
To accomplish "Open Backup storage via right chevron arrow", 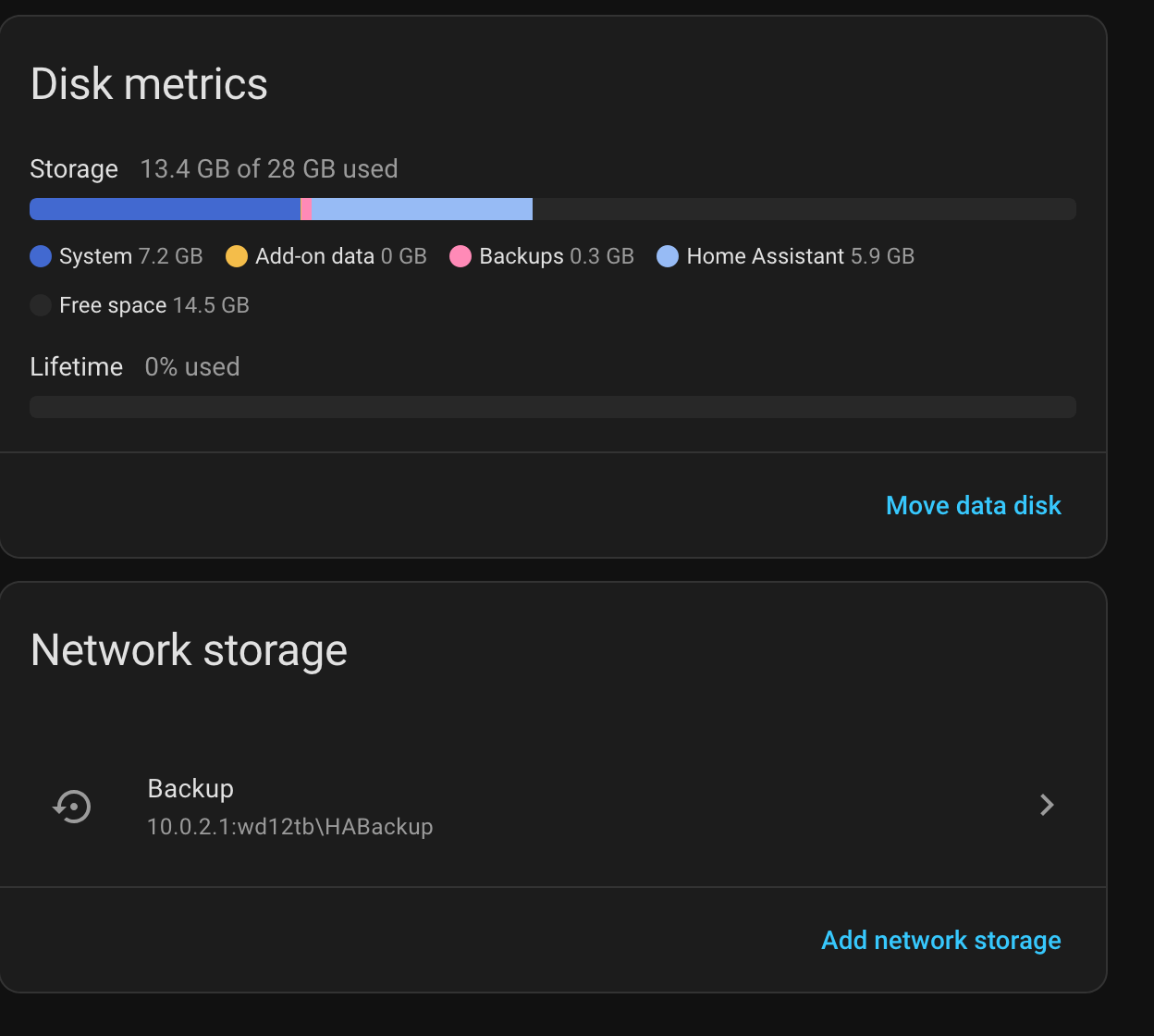I will coord(1047,805).
